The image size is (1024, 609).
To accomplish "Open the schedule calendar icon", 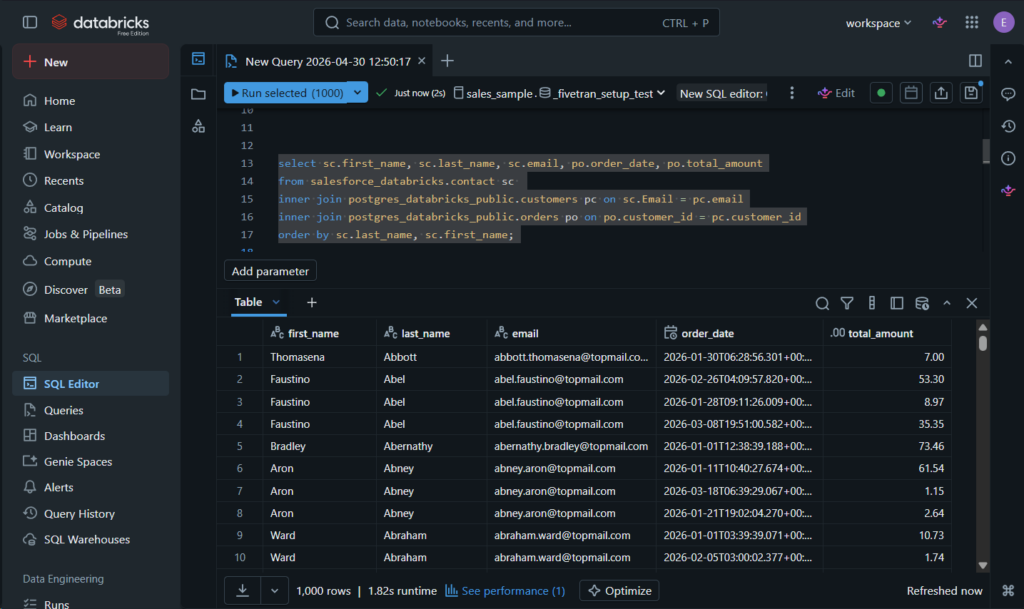I will 911,93.
